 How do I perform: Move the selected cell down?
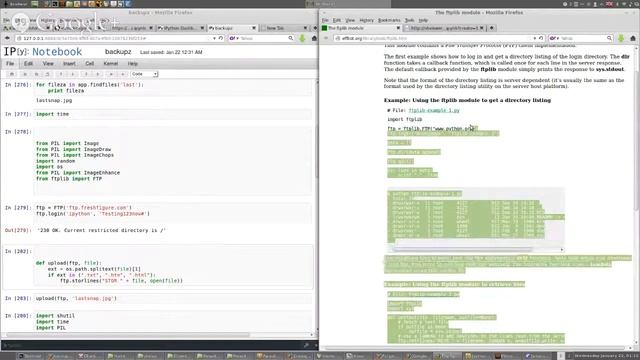click(73, 74)
